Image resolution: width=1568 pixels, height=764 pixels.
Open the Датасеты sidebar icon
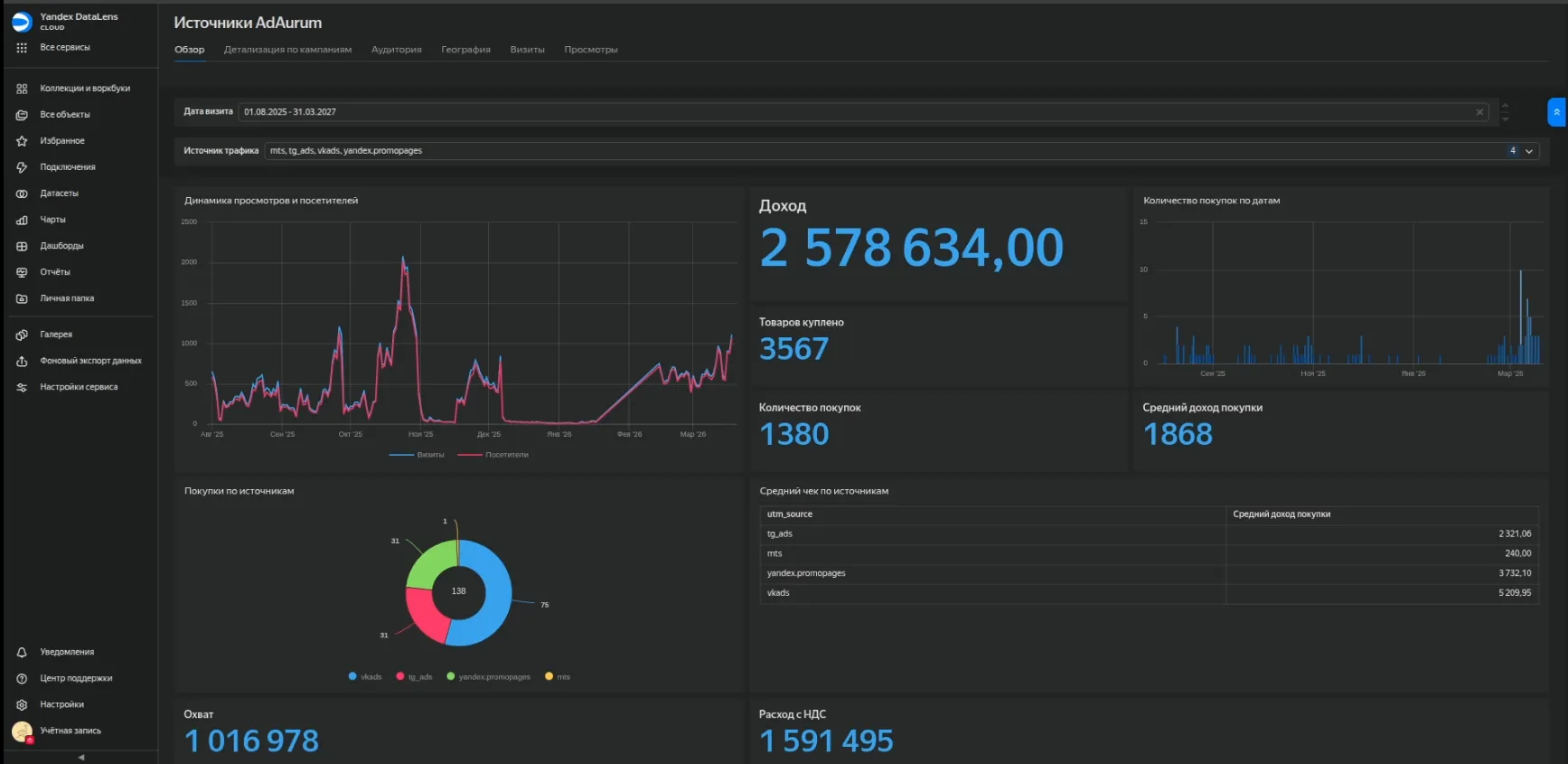coord(22,193)
